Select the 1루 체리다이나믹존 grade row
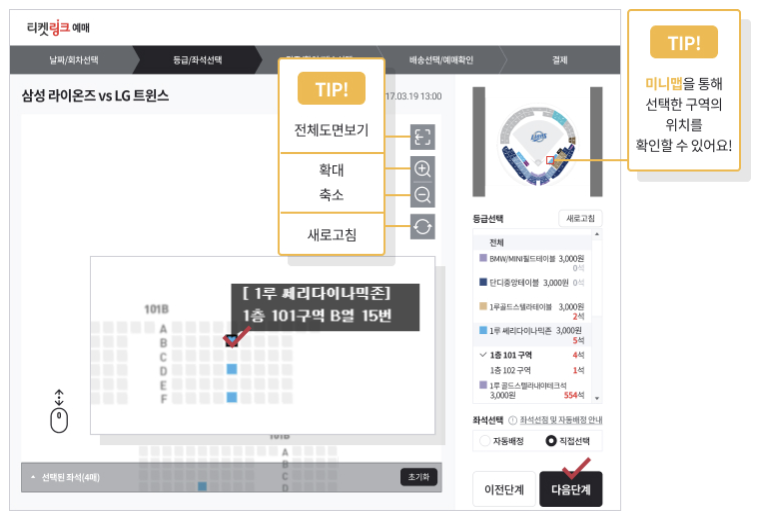This screenshot has height=525, width=758. click(x=532, y=335)
